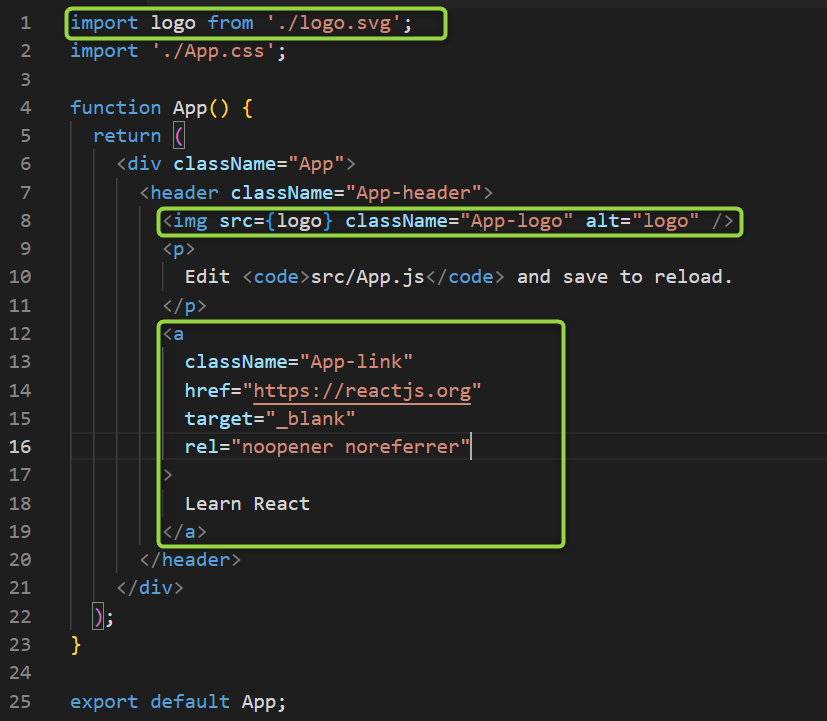Click the closing </header> tag
The height and width of the screenshot is (721, 827).
pos(190,559)
